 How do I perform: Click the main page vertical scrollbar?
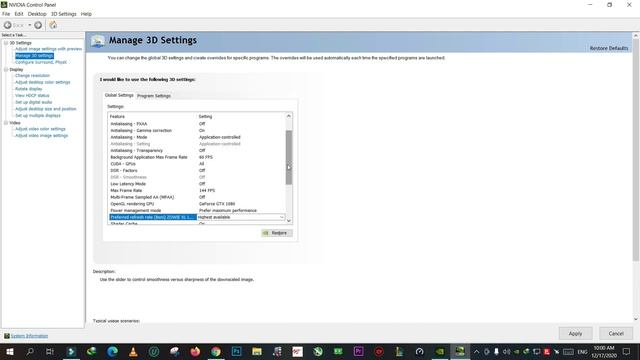[636, 150]
